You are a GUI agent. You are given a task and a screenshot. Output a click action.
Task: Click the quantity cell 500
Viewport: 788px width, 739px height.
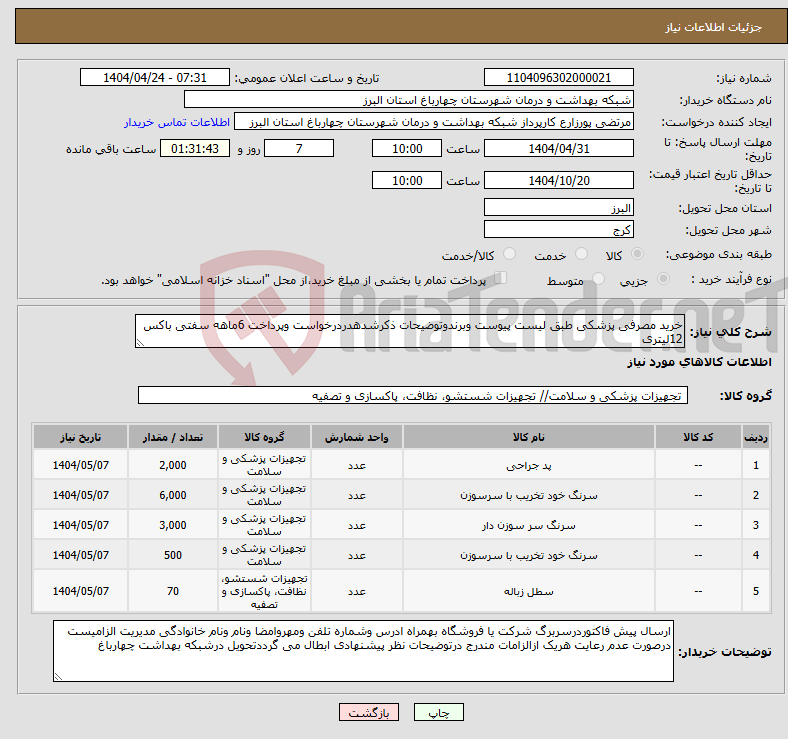point(173,555)
